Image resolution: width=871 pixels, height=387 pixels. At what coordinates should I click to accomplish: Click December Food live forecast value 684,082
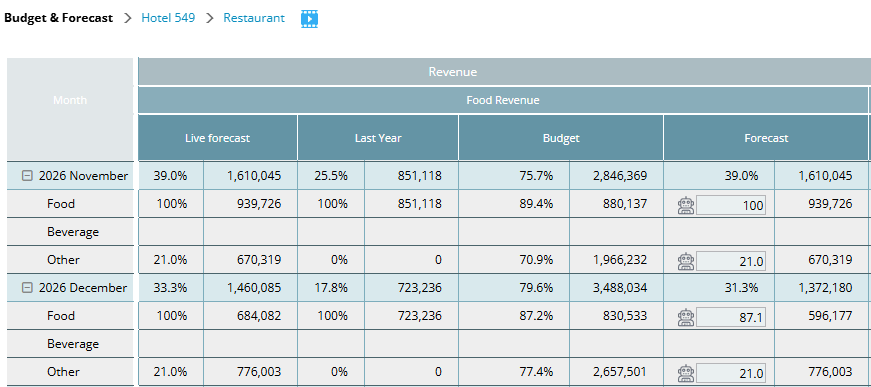pos(259,316)
